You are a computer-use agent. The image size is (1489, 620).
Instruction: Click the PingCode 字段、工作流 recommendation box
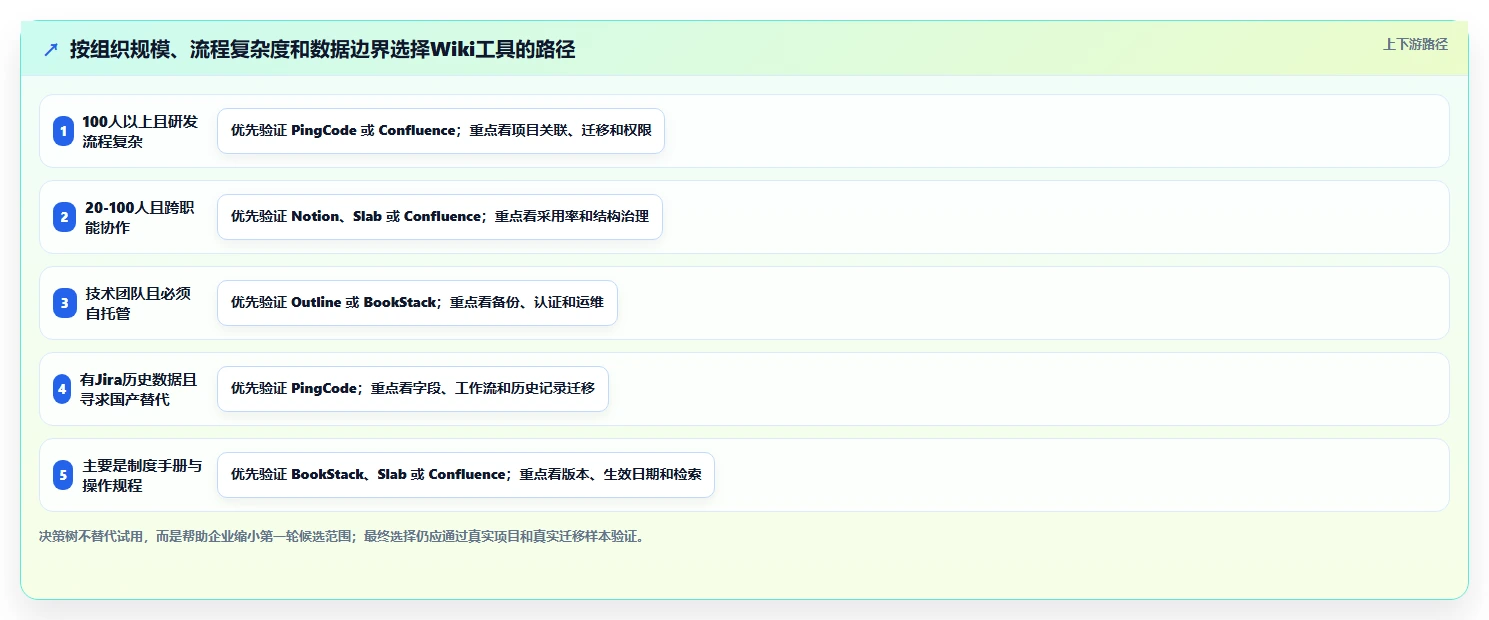coord(413,389)
